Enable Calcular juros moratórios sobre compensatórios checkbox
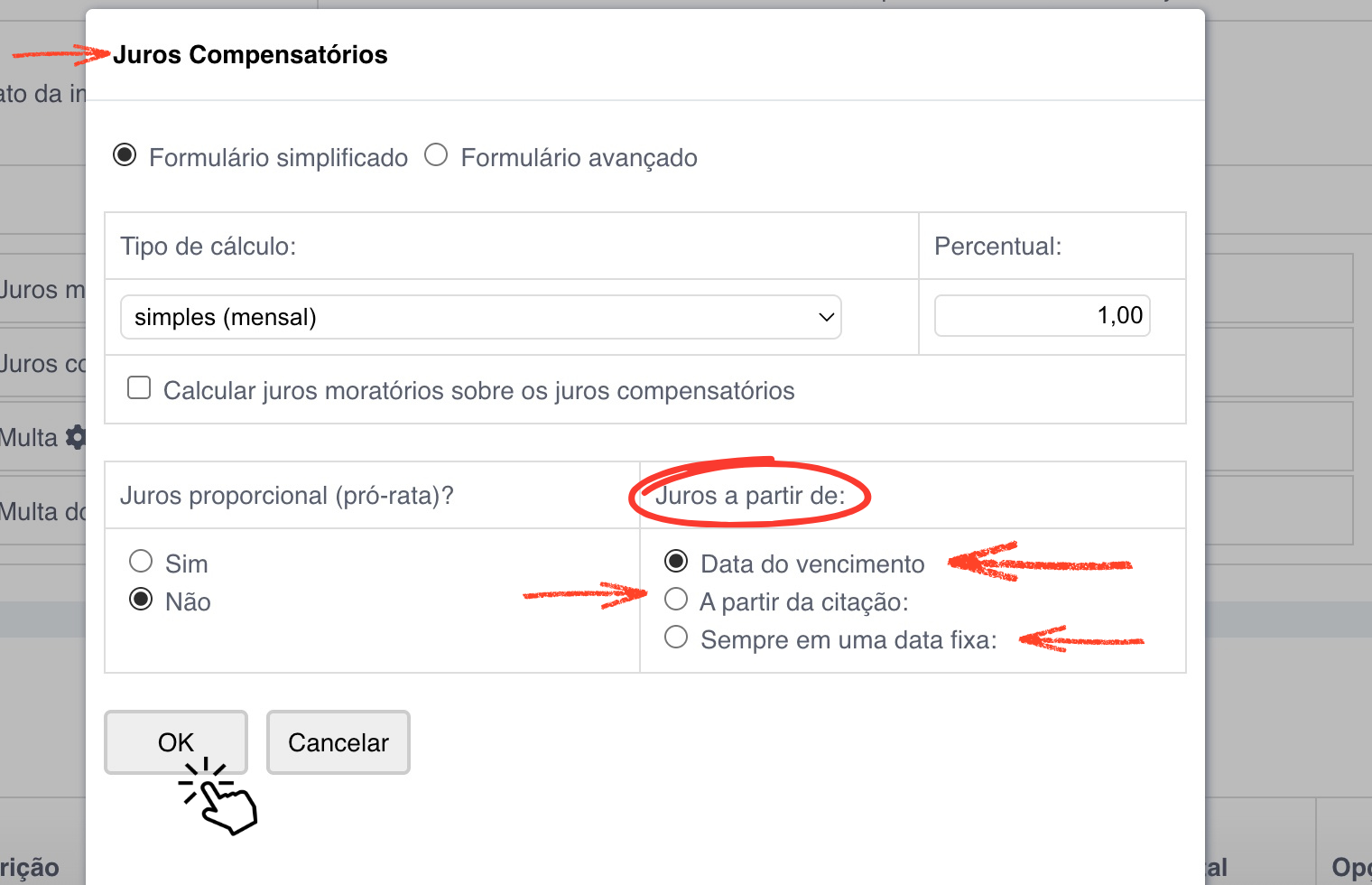This screenshot has height=885, width=1372. coord(139,388)
